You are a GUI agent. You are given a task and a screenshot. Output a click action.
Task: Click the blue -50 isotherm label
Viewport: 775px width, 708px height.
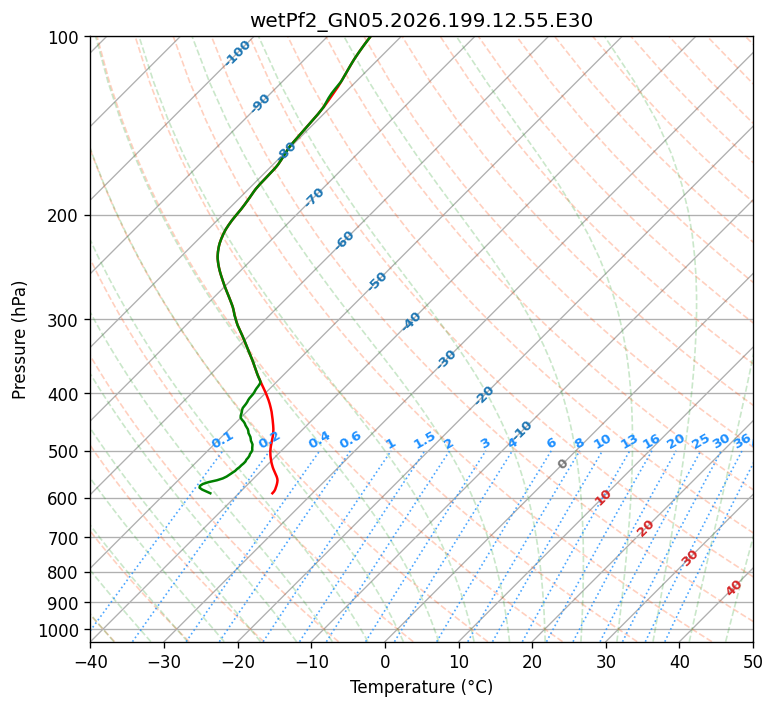[377, 281]
